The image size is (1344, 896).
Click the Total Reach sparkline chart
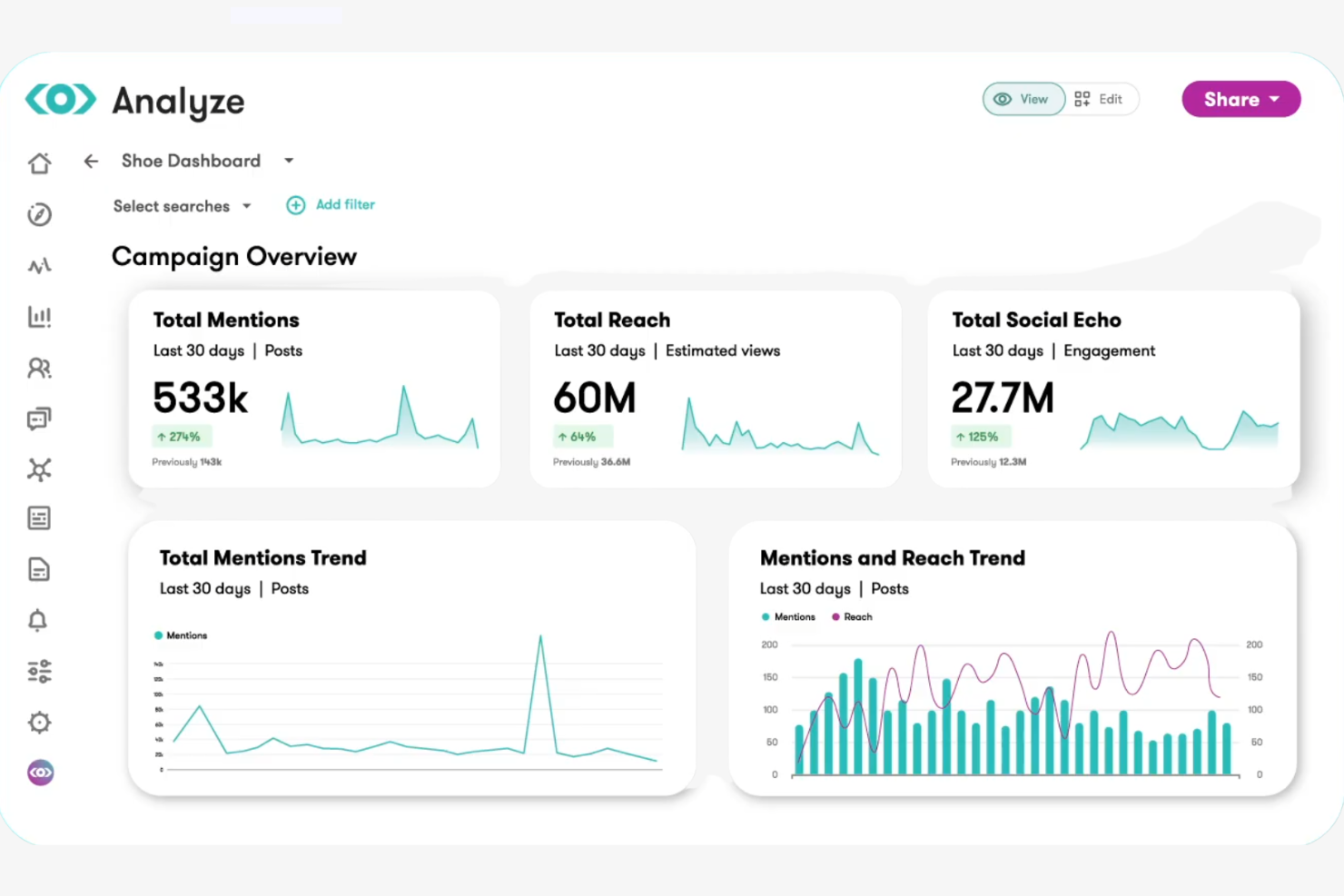[780, 425]
